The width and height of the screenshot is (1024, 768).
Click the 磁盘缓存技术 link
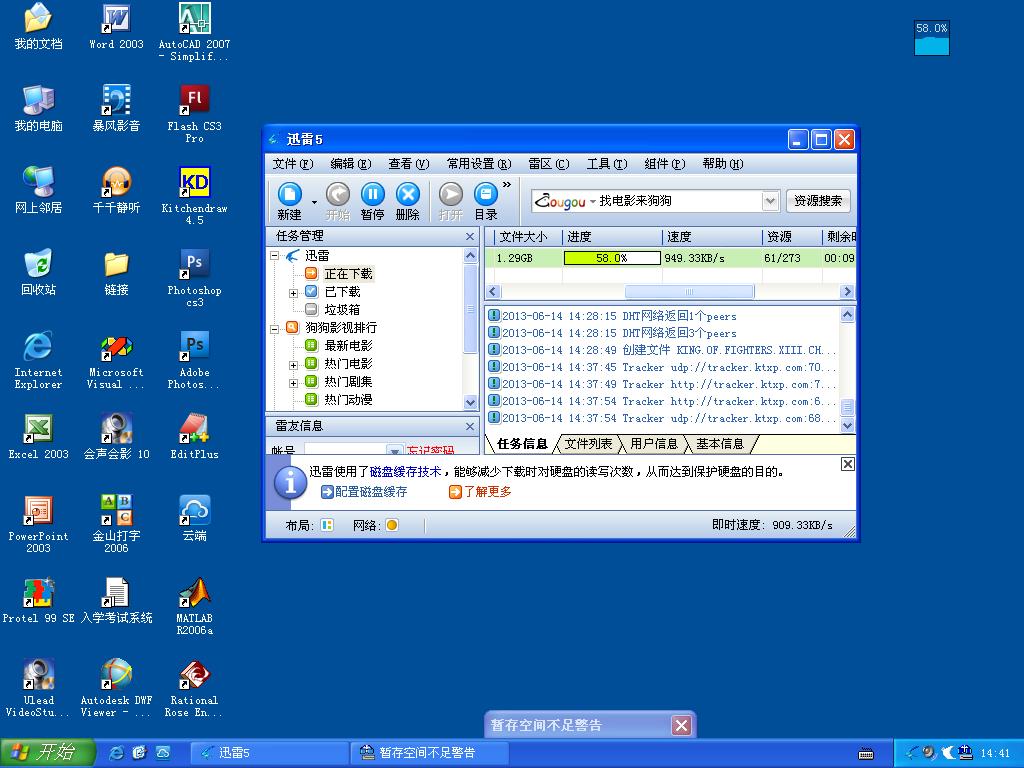tap(406, 472)
